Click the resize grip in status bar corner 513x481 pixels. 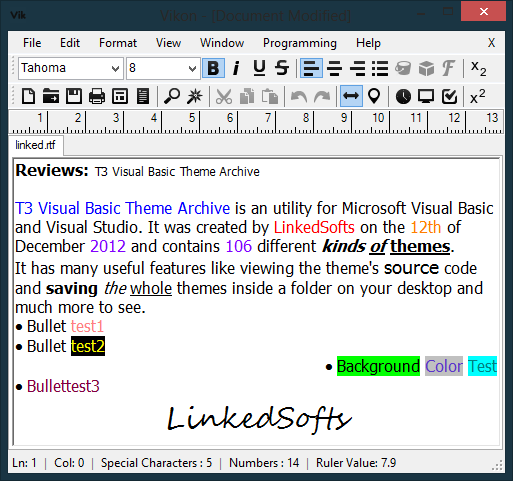coord(497,465)
